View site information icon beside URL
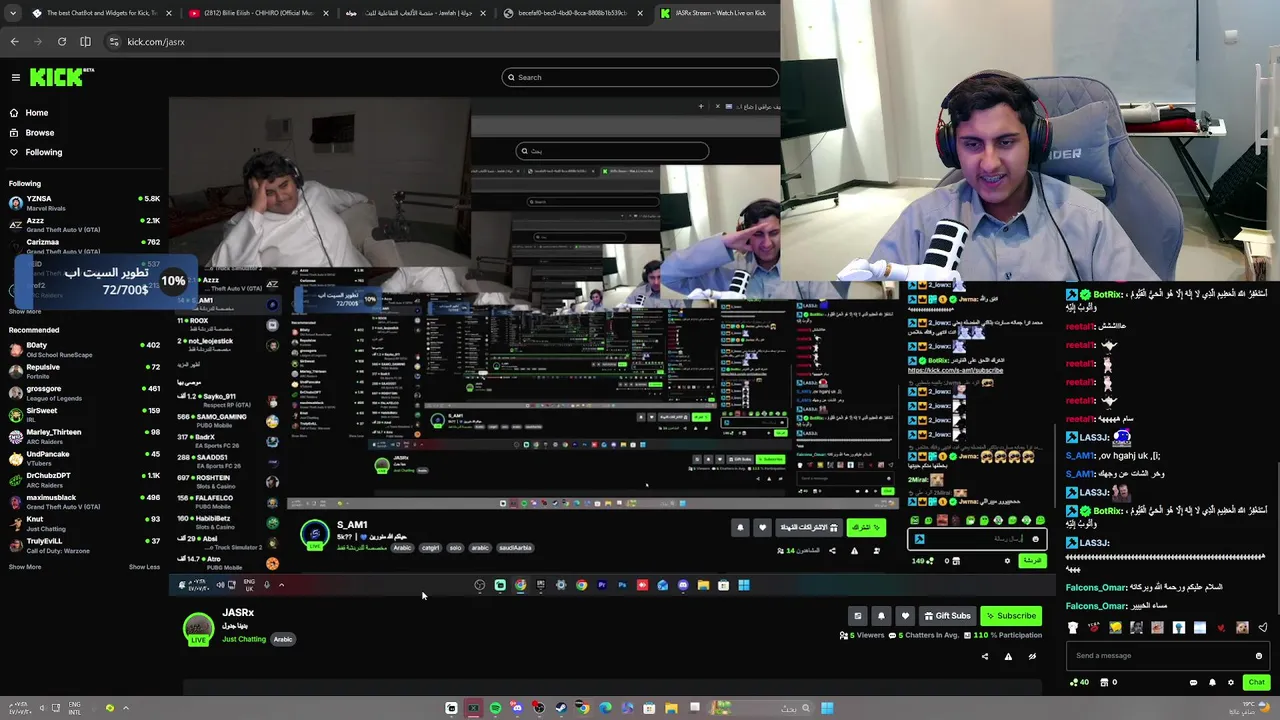Viewport: 1280px width, 720px height. pos(114,41)
